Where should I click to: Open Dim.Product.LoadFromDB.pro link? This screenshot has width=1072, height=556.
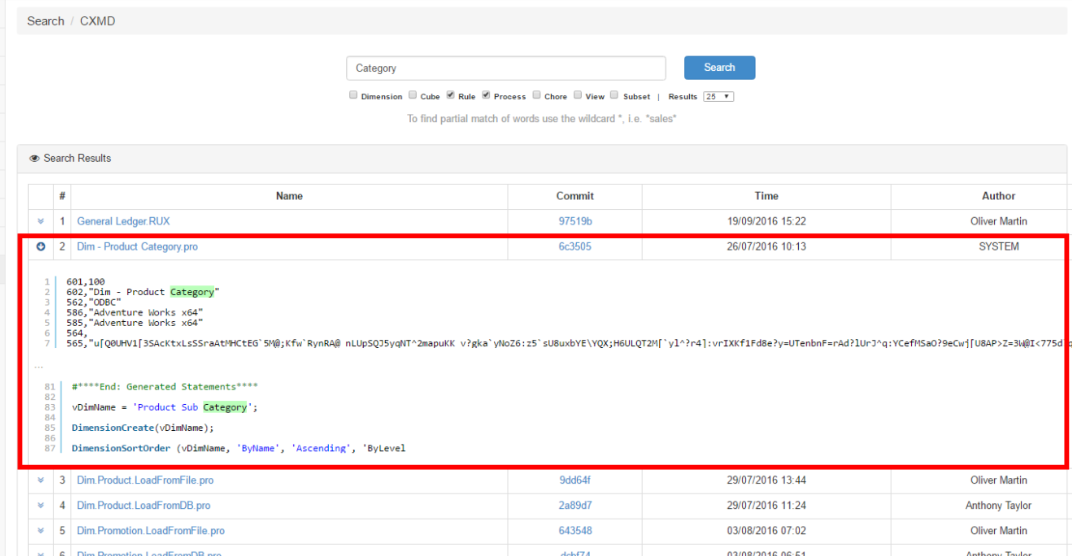pyautogui.click(x=144, y=505)
